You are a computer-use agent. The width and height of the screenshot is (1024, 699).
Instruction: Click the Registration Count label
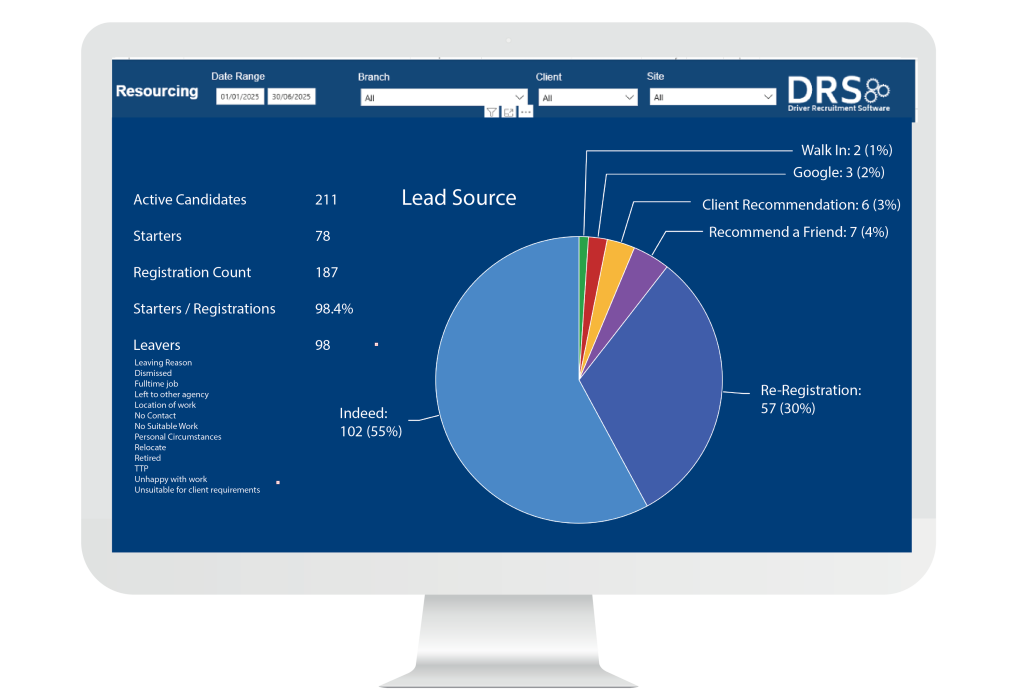tap(192, 272)
